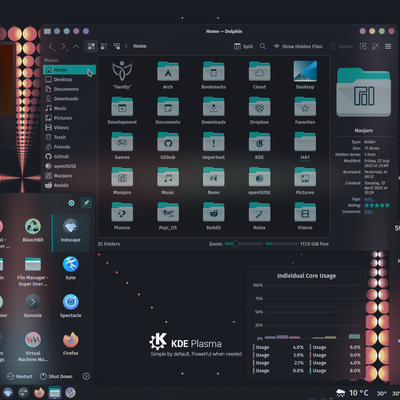400x400 pixels.
Task: Open Videos from the Places panel
Action: 69,128
